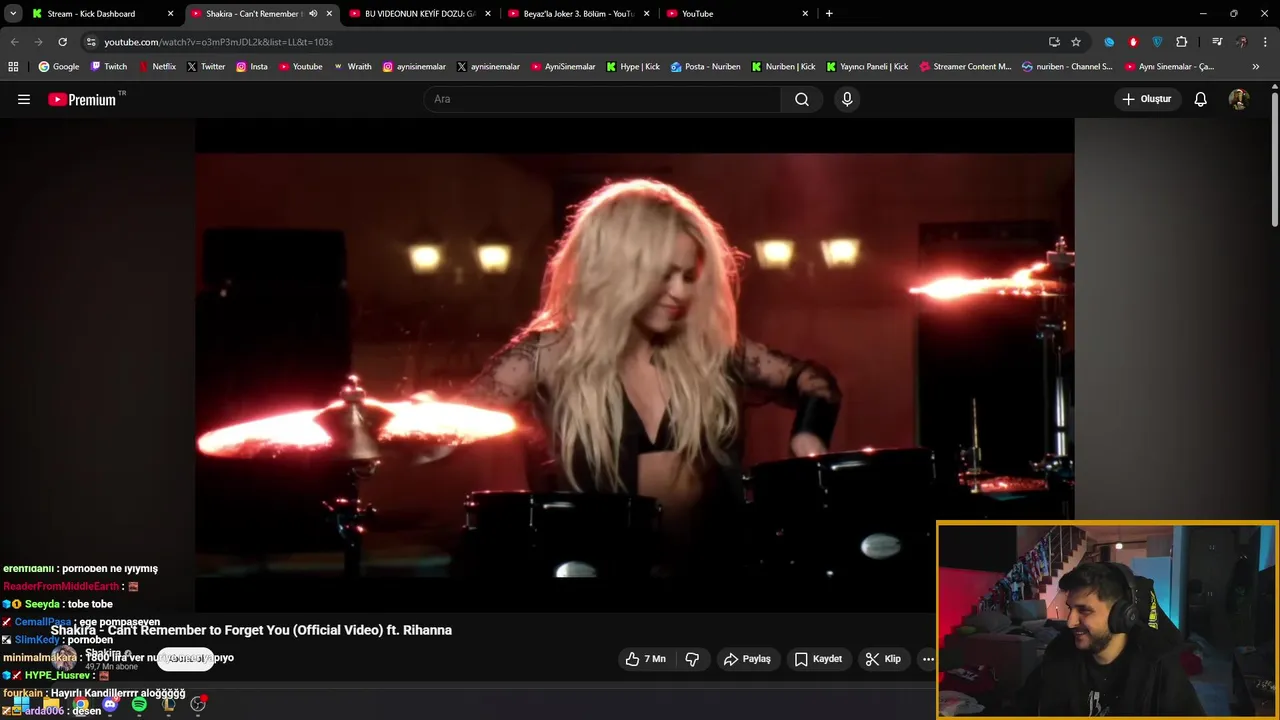The image size is (1280, 720).
Task: Open the red hand ad blocker extension
Action: pos(1133,42)
